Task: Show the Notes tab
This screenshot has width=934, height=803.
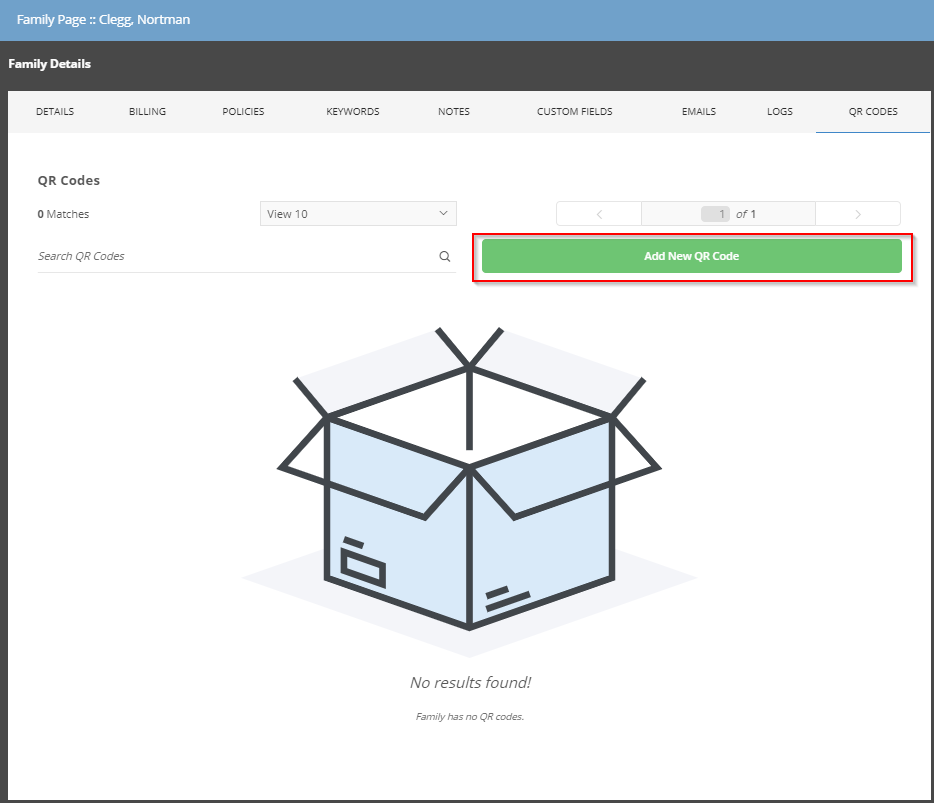Action: coord(453,112)
